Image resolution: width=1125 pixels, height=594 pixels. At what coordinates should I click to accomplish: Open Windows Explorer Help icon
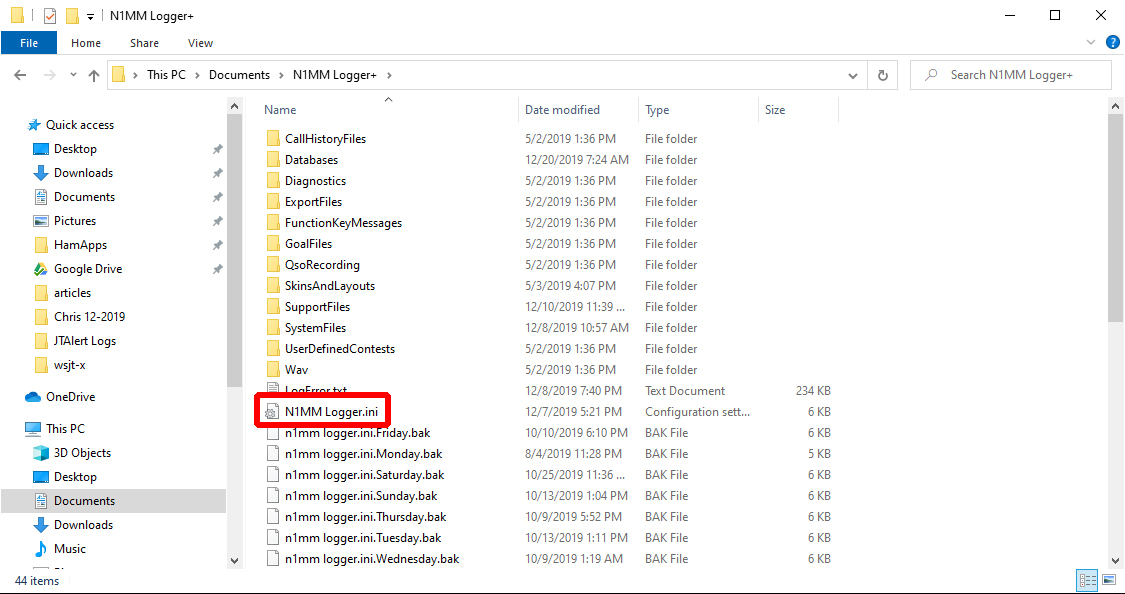pos(1113,43)
